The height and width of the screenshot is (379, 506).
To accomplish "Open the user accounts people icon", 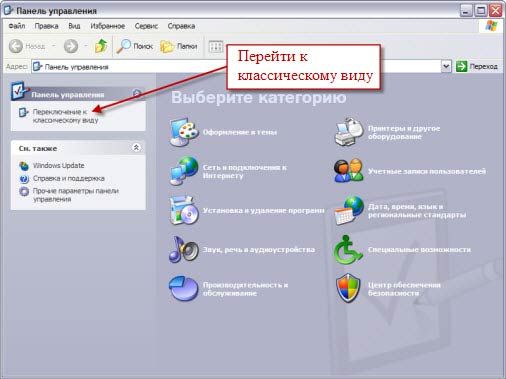I will coord(349,171).
